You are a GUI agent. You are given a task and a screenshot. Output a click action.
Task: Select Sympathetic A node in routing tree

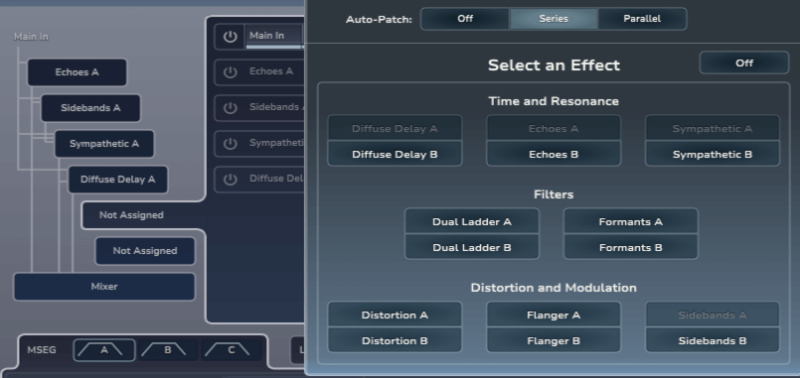click(104, 143)
